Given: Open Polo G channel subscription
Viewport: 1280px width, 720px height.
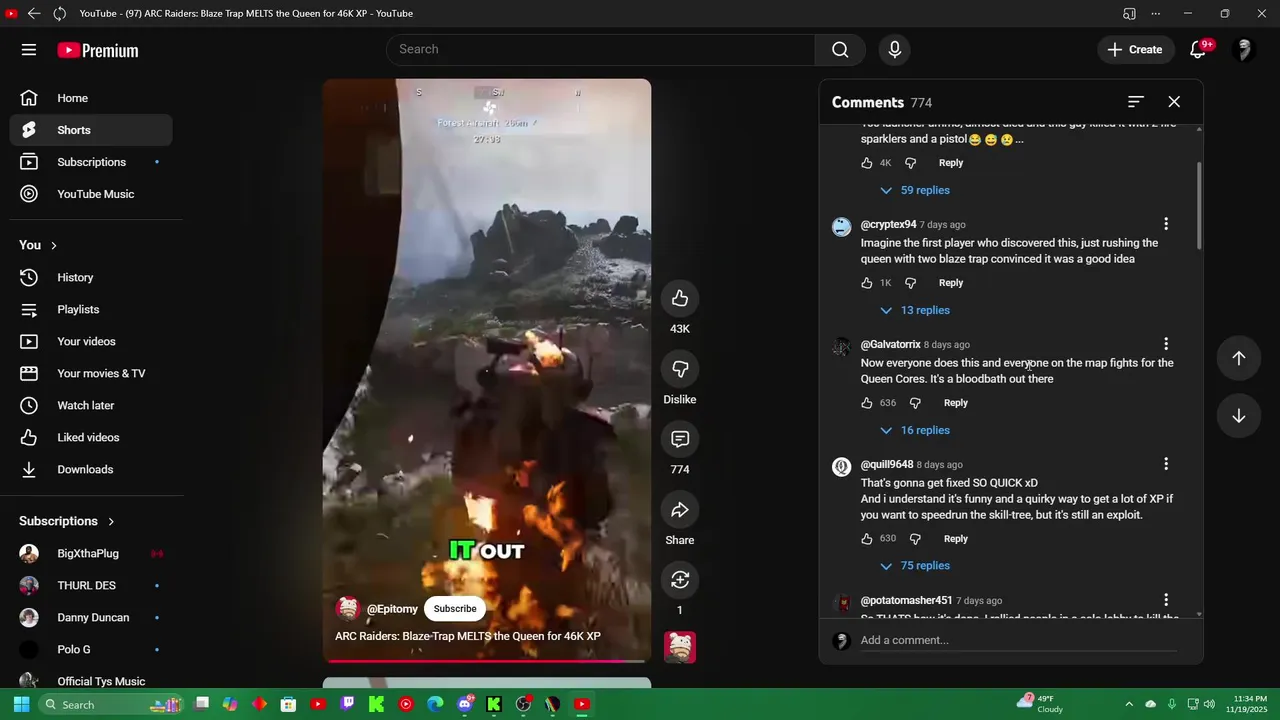Looking at the screenshot, I should pos(91,649).
